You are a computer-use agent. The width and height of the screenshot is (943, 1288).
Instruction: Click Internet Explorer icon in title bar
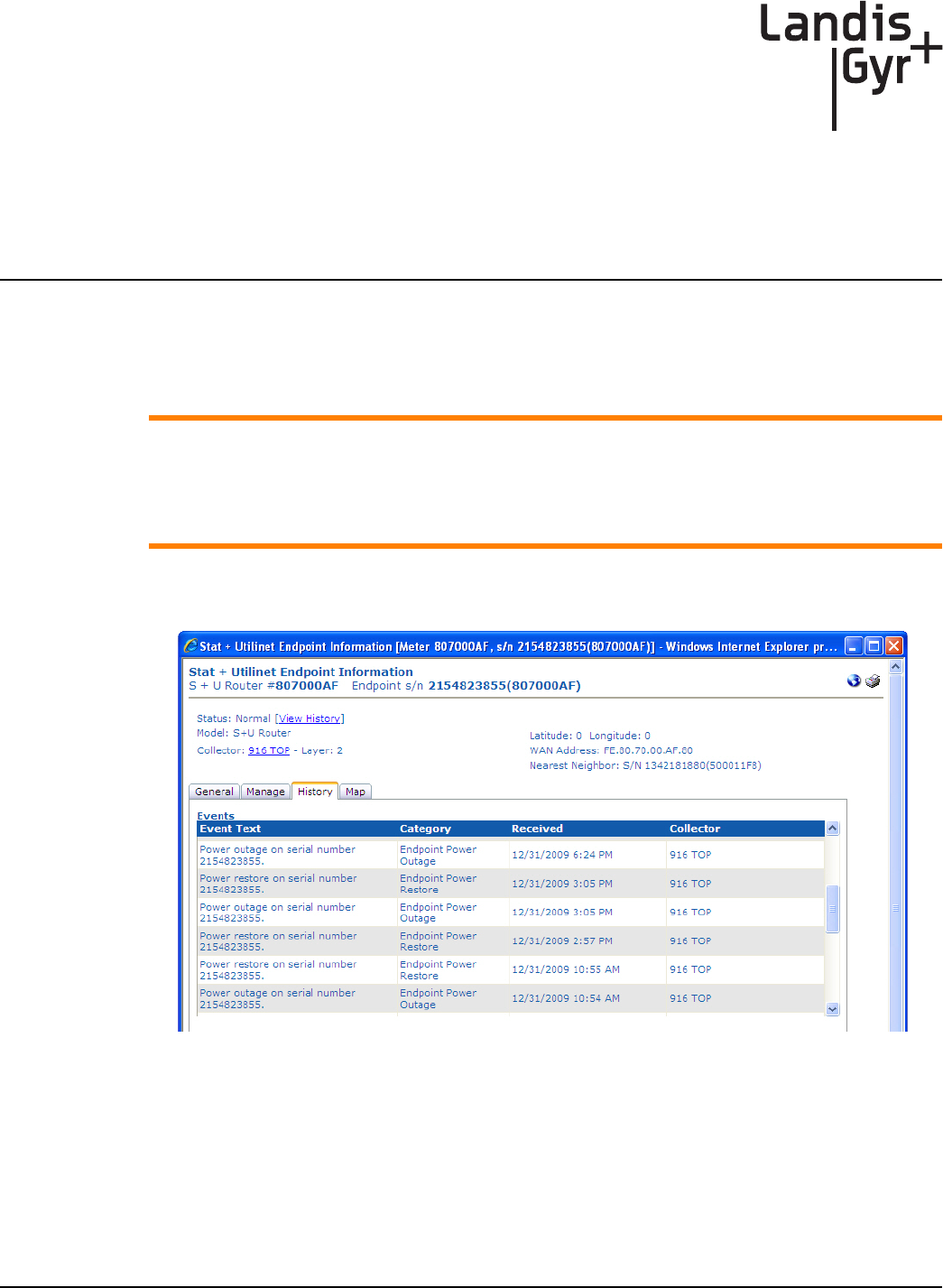[x=190, y=645]
